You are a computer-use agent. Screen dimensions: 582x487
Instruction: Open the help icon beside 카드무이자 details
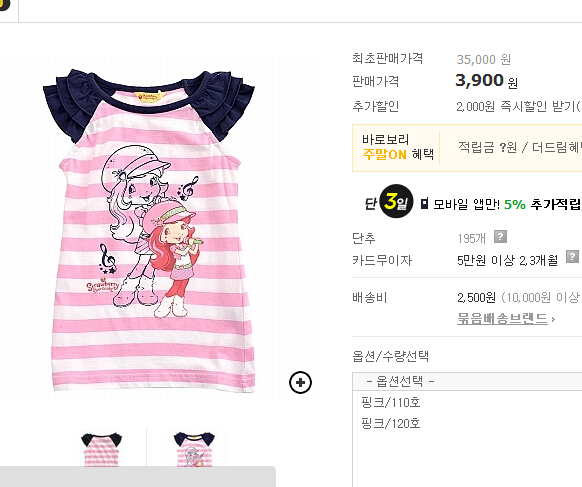(572, 256)
